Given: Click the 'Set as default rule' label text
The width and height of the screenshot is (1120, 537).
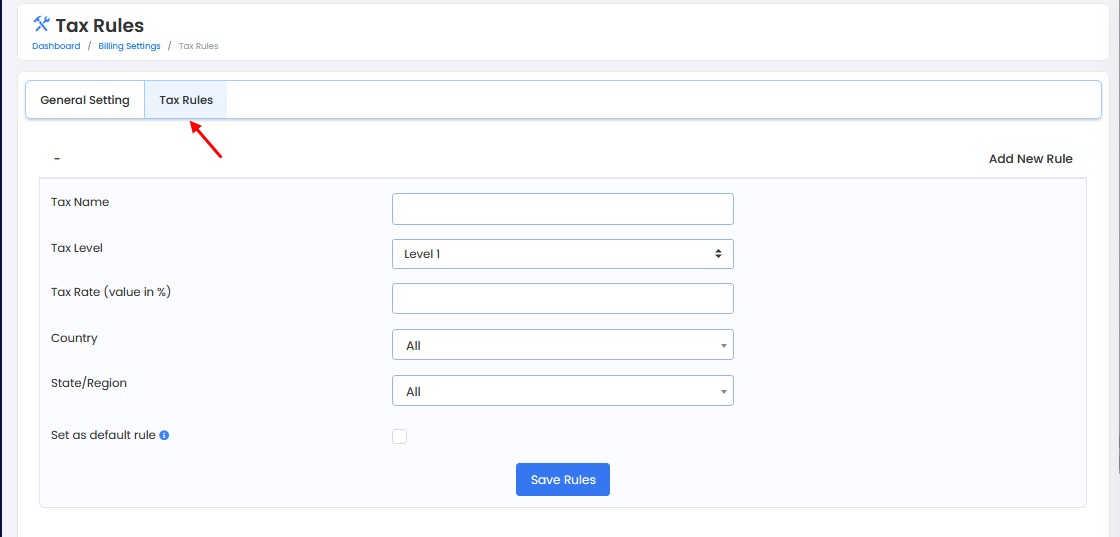Looking at the screenshot, I should pyautogui.click(x=103, y=436).
